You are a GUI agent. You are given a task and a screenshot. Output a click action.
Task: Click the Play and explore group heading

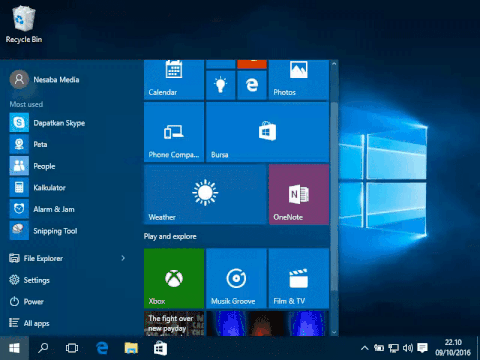170,236
